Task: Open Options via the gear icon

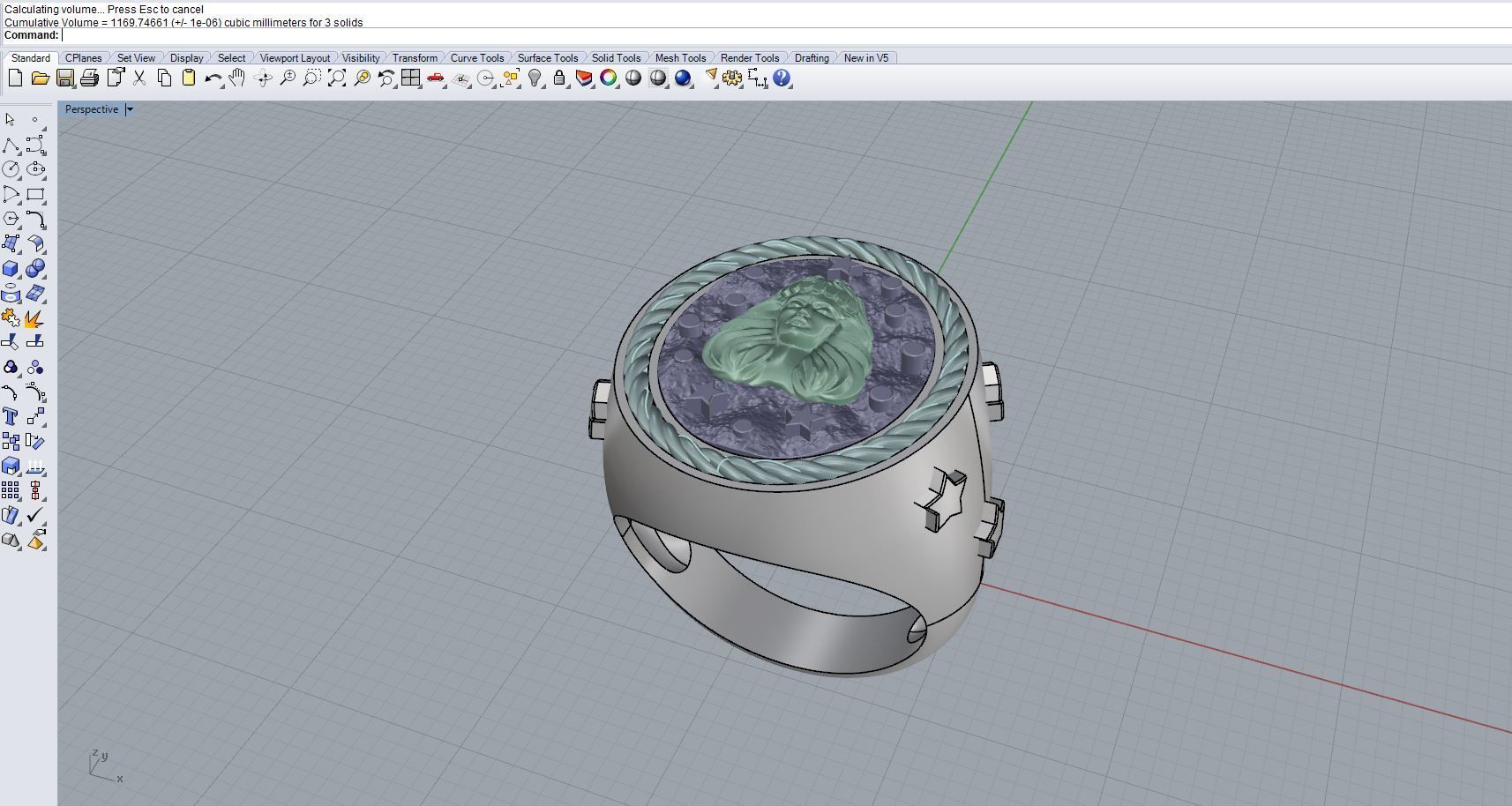Action: pos(732,78)
